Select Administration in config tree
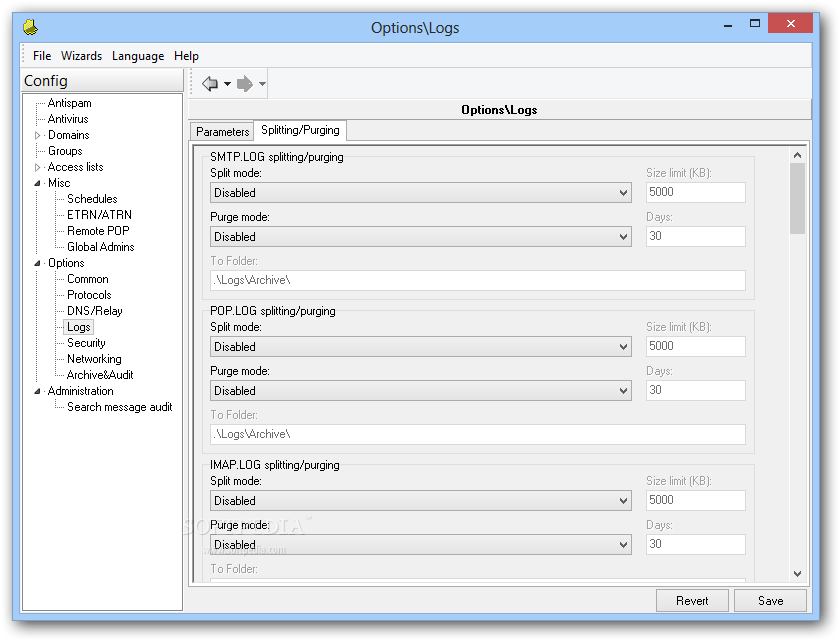840x641 pixels. tap(80, 391)
